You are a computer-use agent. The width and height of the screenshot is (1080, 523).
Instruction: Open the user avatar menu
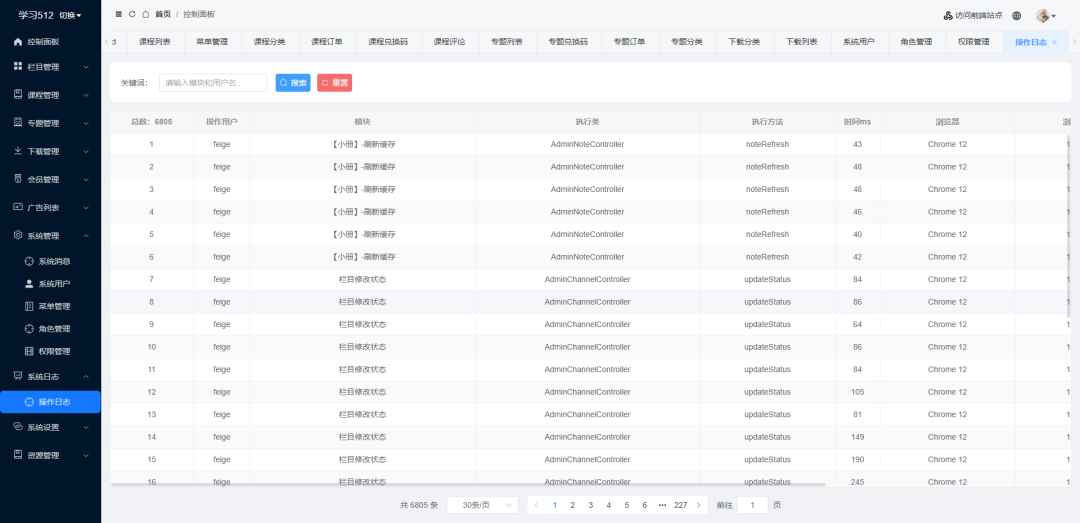1046,15
